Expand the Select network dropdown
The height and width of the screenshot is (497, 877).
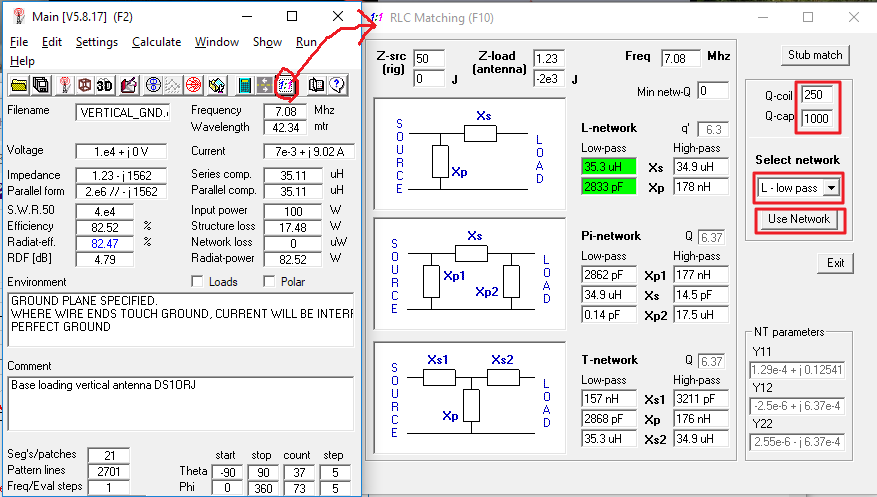pos(832,188)
